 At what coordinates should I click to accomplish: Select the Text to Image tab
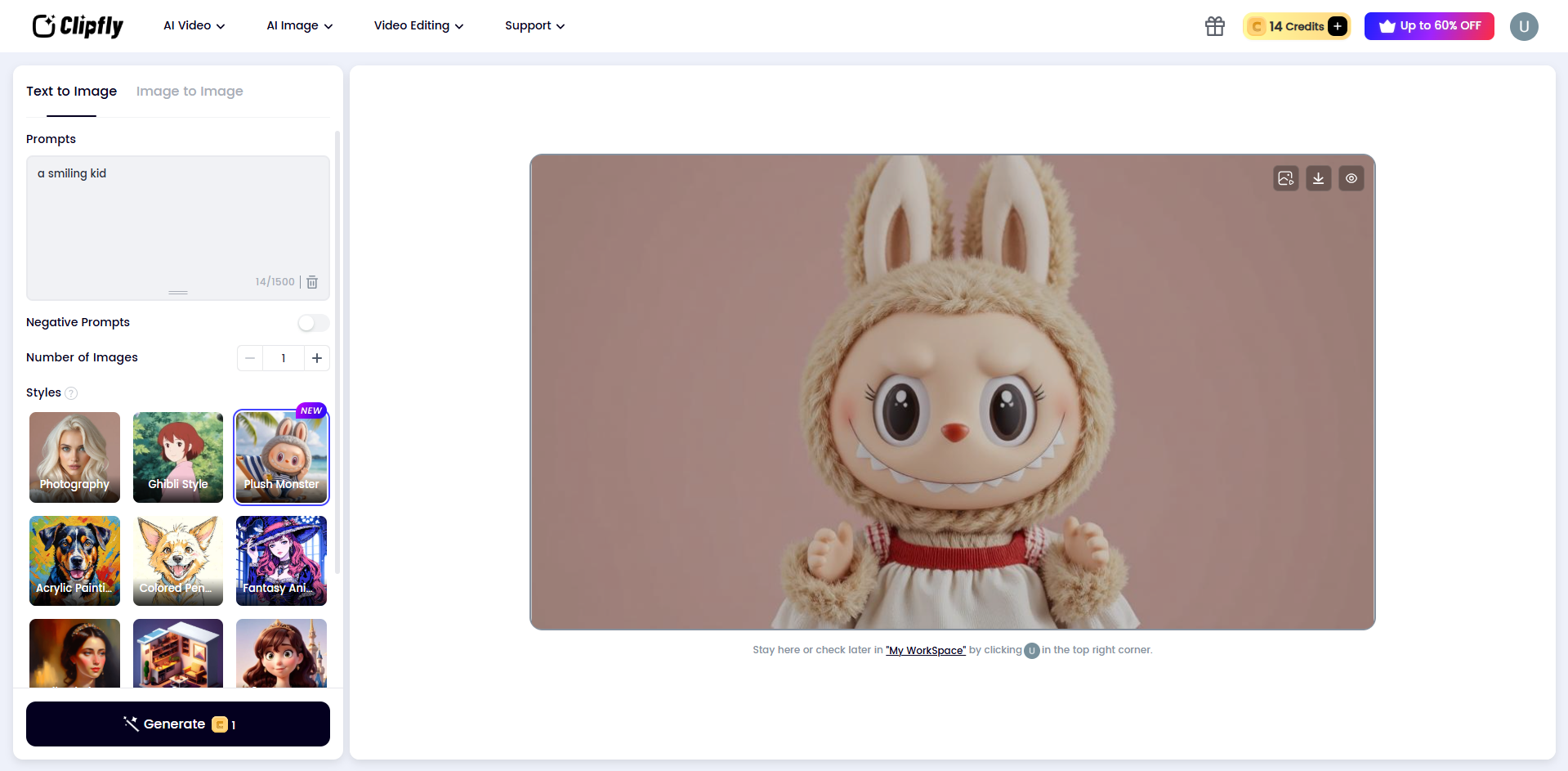coord(71,91)
